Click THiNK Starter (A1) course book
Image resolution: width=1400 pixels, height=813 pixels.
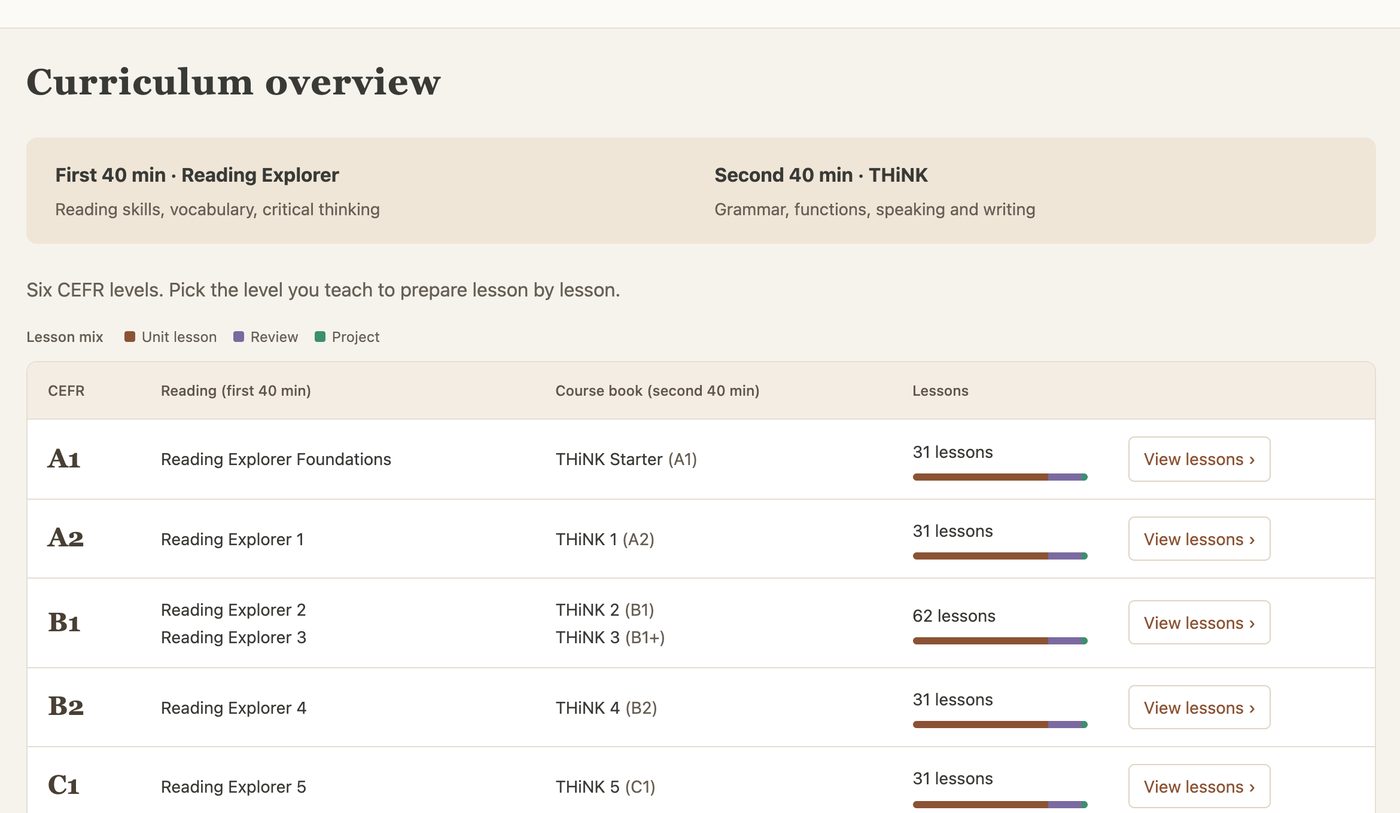[626, 459]
